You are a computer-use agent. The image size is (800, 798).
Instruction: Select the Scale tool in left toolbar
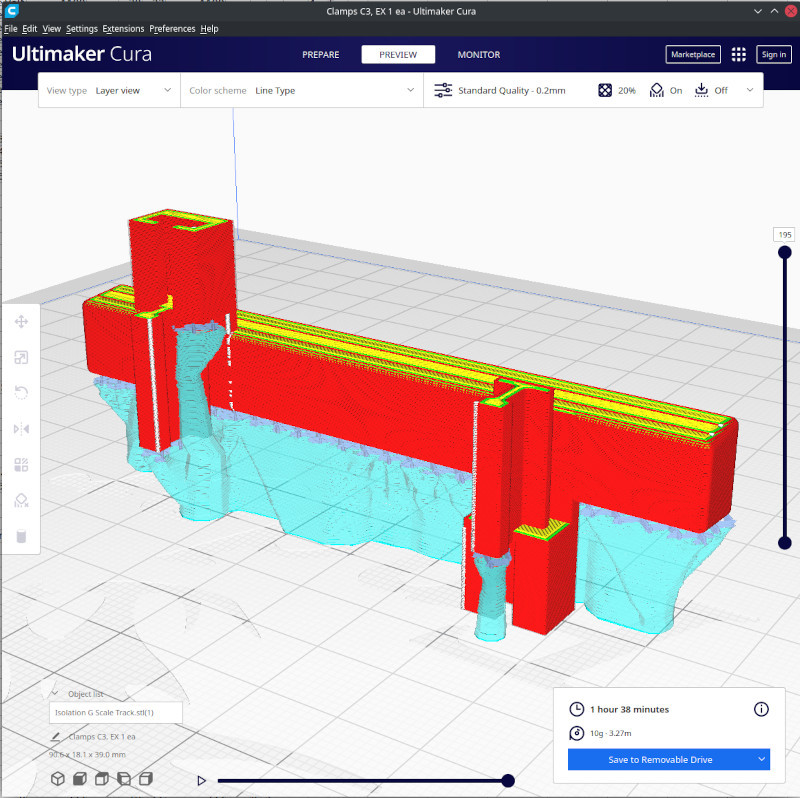coord(21,358)
